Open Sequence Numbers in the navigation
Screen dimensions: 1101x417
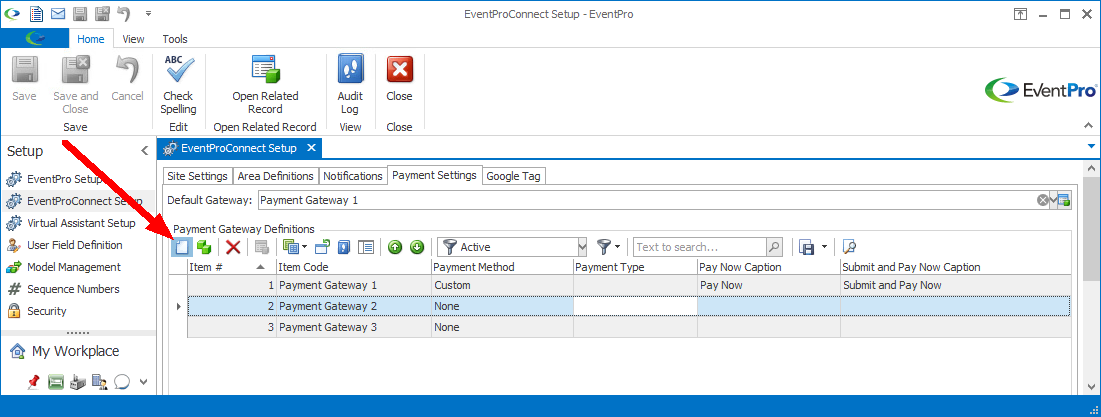tap(73, 289)
